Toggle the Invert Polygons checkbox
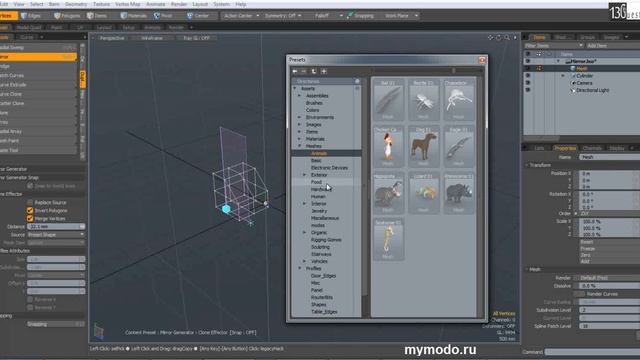This screenshot has height=360, width=640. (30, 211)
